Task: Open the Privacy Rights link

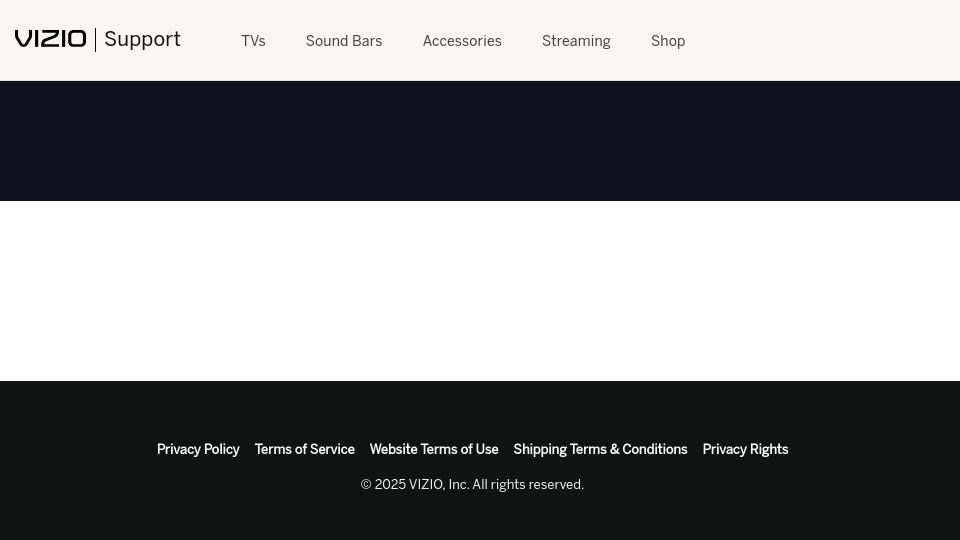Action: point(745,449)
